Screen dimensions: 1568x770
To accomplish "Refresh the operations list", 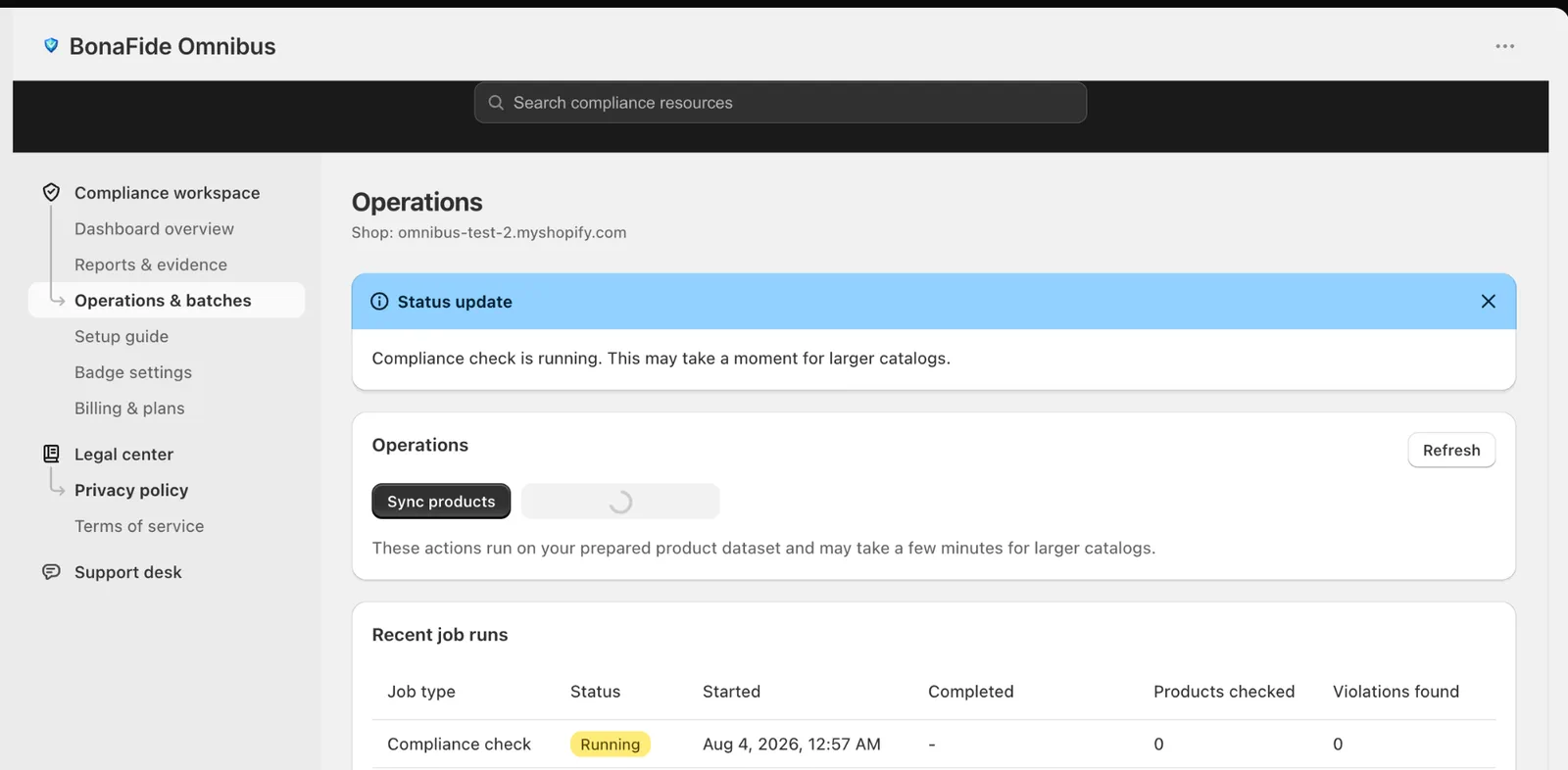I will [1451, 450].
